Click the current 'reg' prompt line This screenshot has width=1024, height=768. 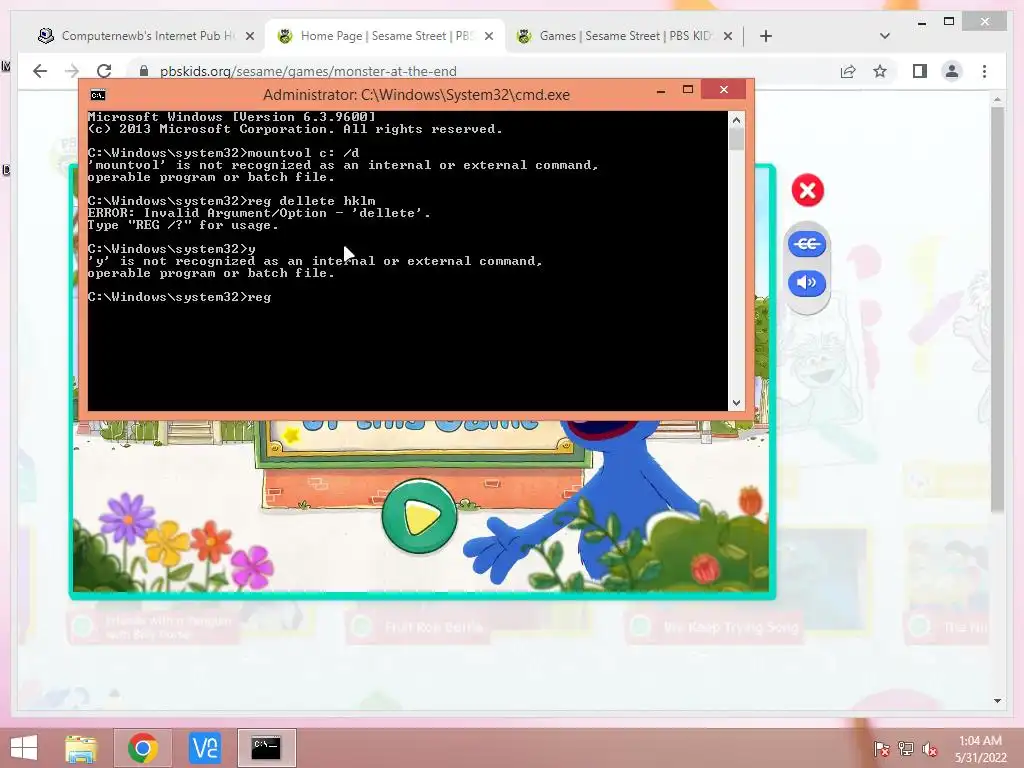click(180, 297)
